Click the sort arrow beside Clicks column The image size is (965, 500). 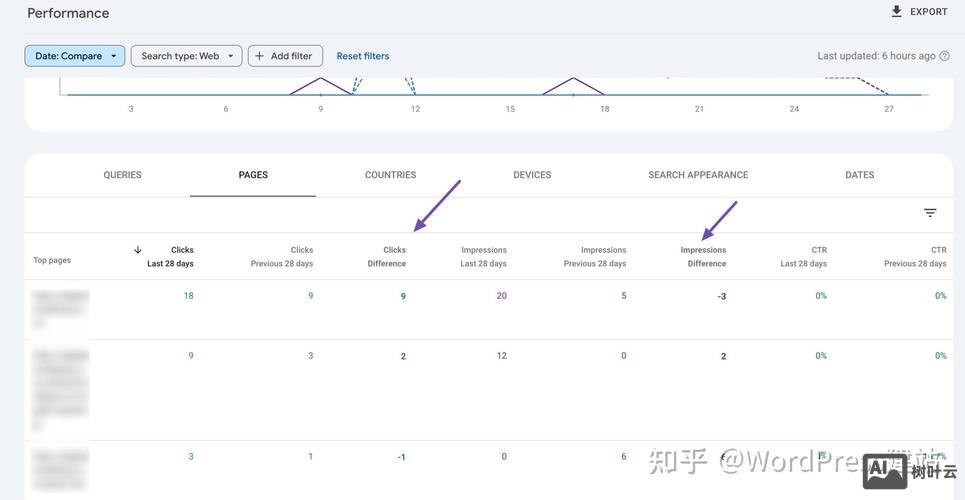pyautogui.click(x=138, y=250)
